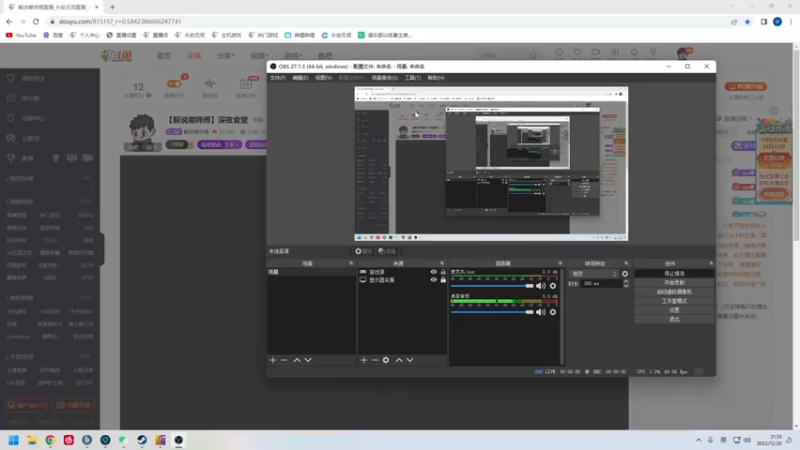This screenshot has height=450, width=800.
Task: Open the 工具(T) menu in OBS
Action: (412, 78)
